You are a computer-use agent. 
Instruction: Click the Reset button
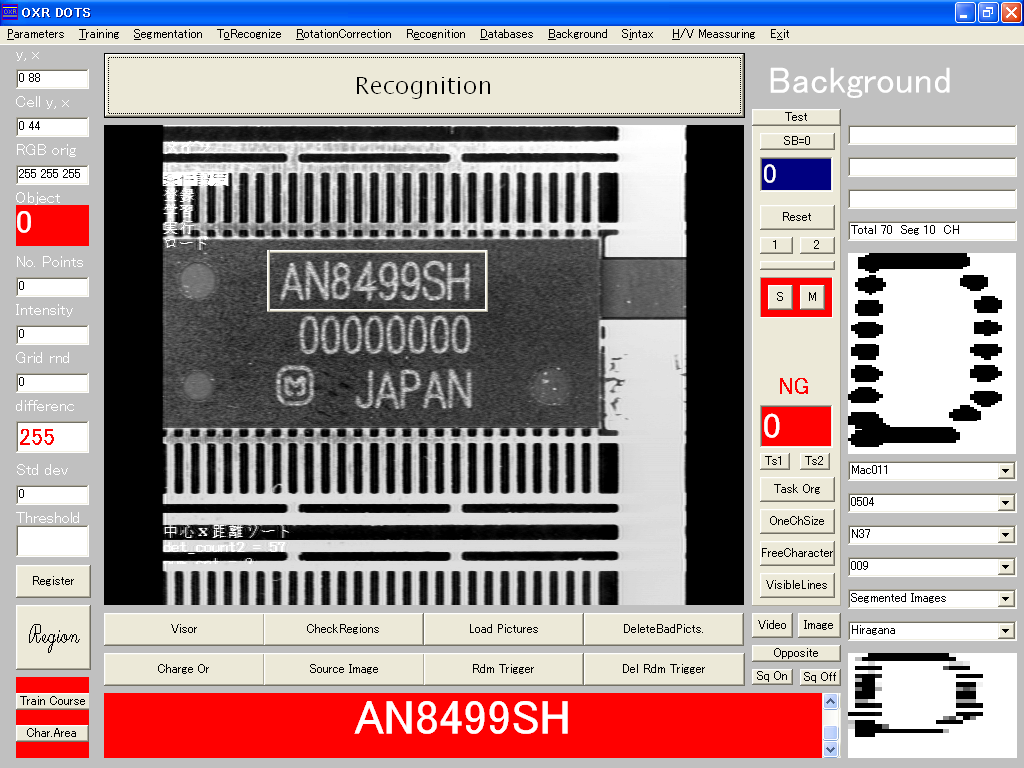click(x=796, y=217)
